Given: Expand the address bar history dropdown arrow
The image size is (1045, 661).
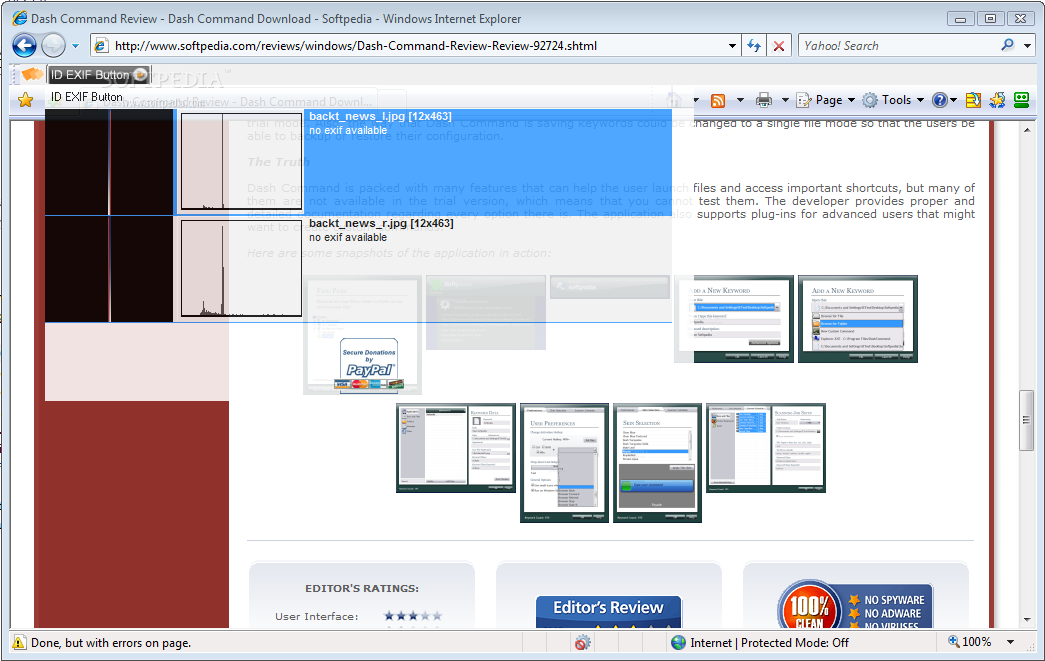Looking at the screenshot, I should tap(732, 46).
